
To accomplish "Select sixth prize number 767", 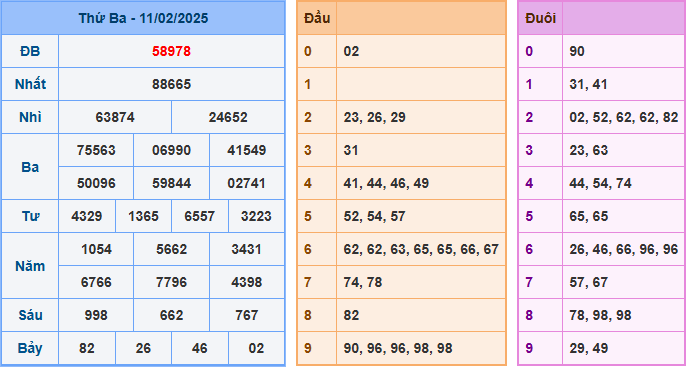I will tap(247, 315).
